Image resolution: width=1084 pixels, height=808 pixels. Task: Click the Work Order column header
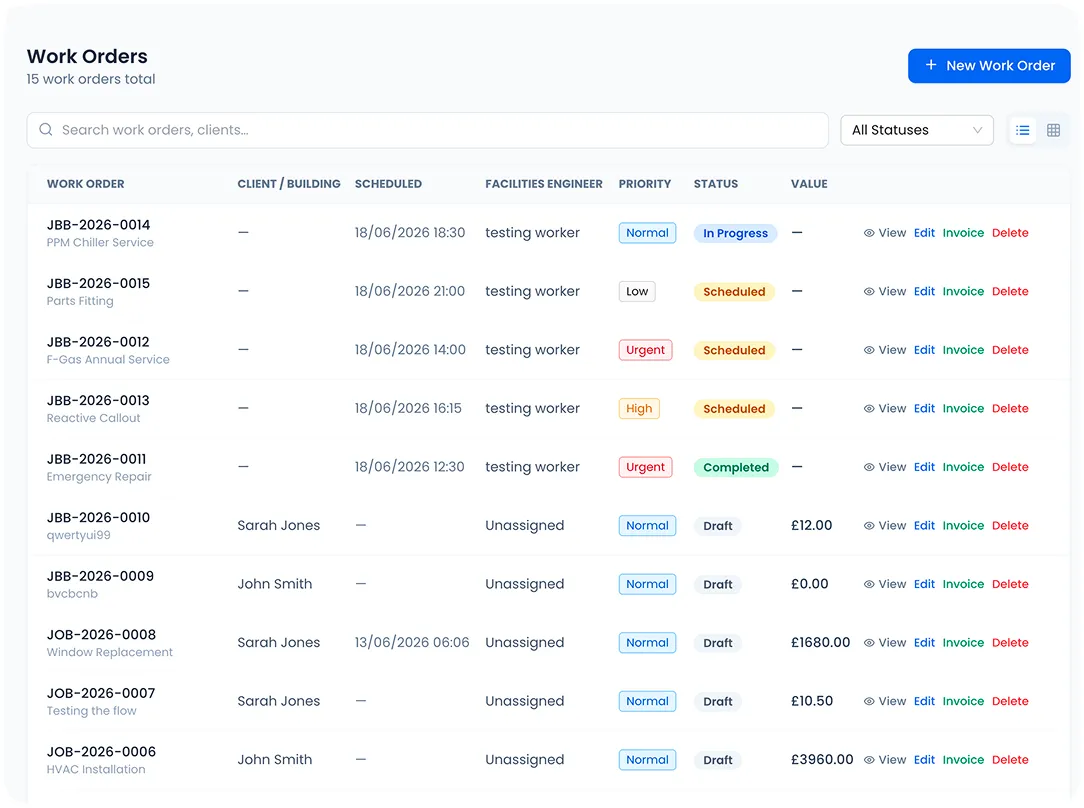[86, 184]
